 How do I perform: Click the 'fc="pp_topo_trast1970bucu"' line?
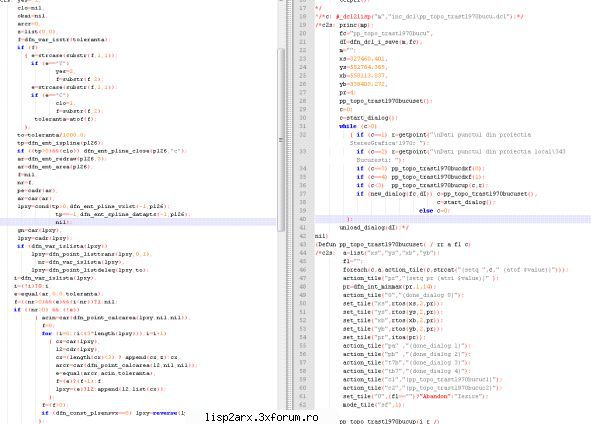(386, 34)
